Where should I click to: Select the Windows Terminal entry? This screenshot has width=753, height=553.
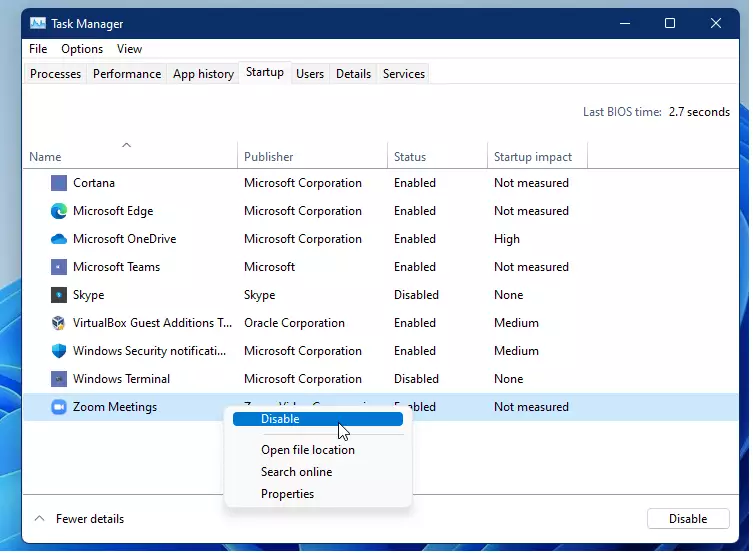click(121, 379)
